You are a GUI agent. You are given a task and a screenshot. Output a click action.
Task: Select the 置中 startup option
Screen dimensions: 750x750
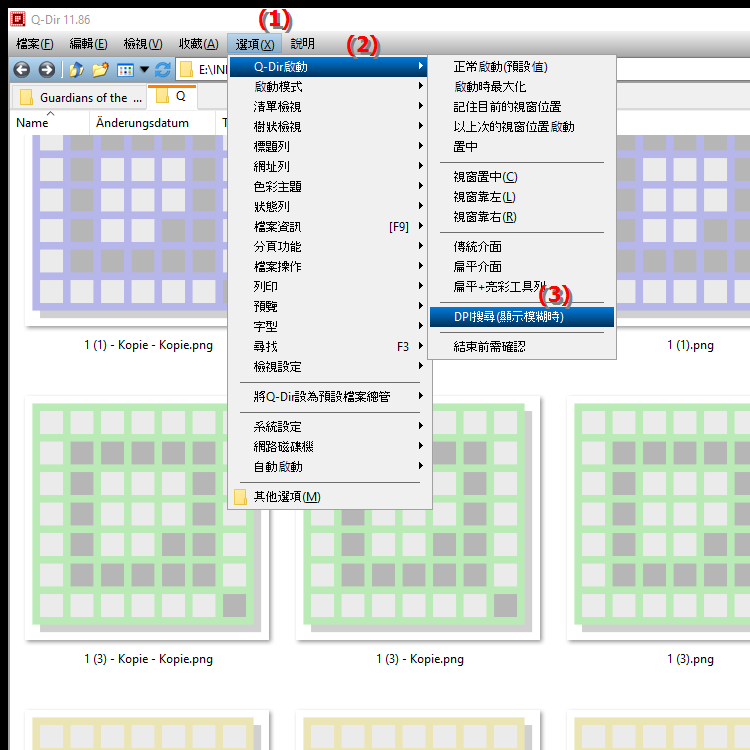tap(521, 146)
